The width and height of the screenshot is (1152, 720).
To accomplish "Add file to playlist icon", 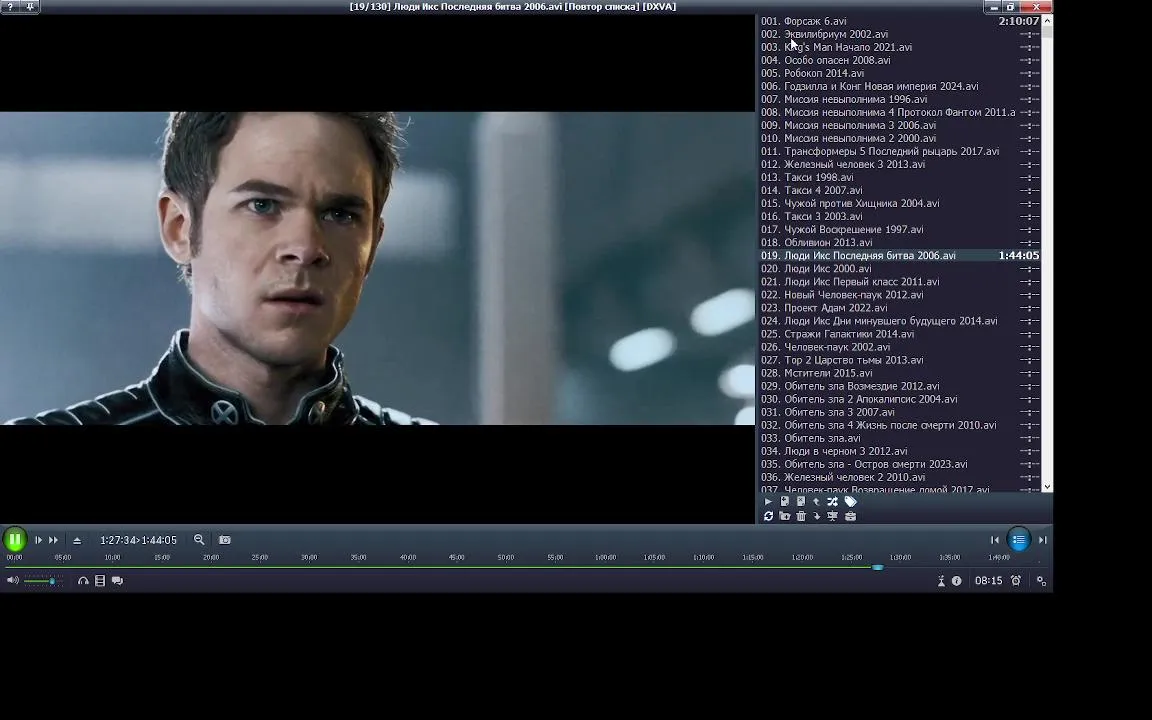I will (785, 502).
